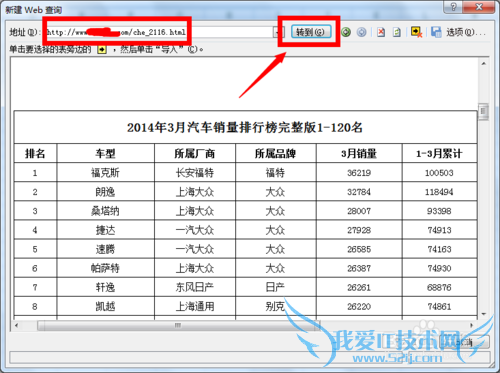The height and width of the screenshot is (373, 500).
Task: Click the 速腾 car model cell
Action: click(x=105, y=249)
